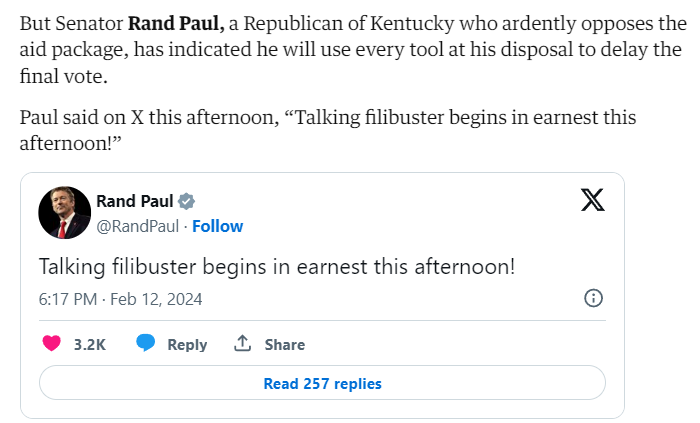Image resolution: width=700 pixels, height=423 pixels.
Task: Click the 3.2K likes count
Action: coord(90,344)
